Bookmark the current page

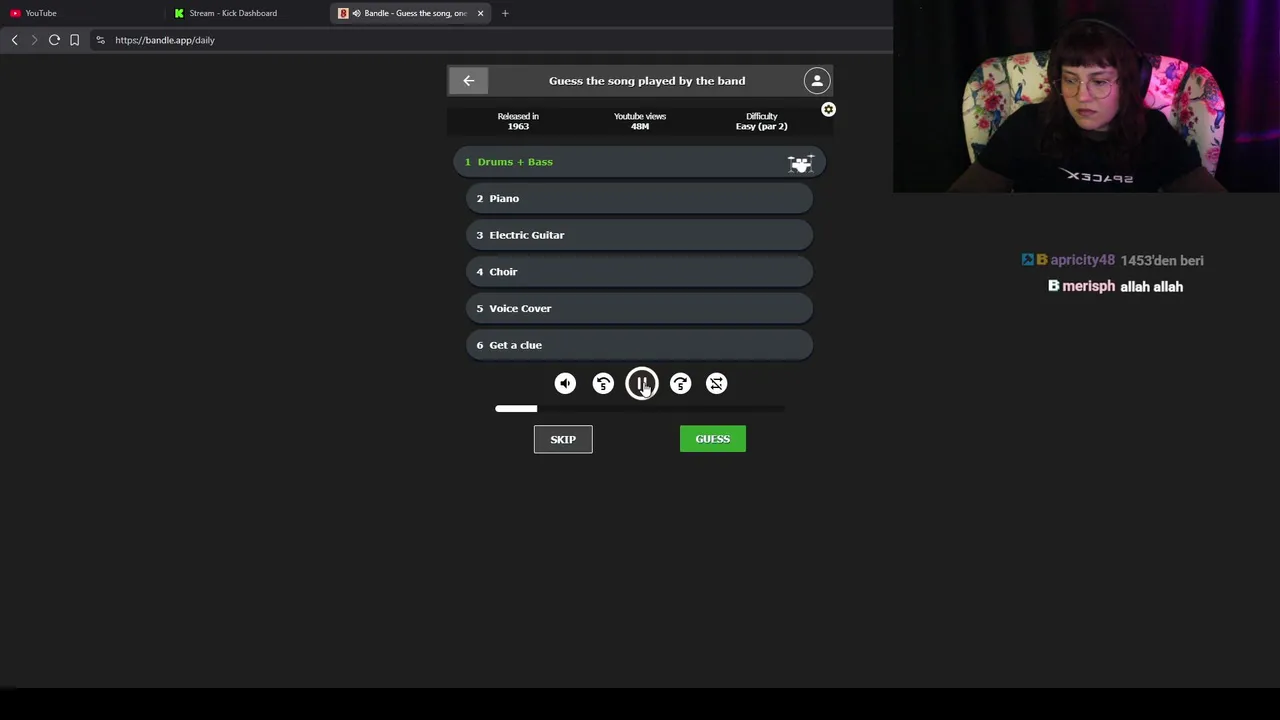74,40
